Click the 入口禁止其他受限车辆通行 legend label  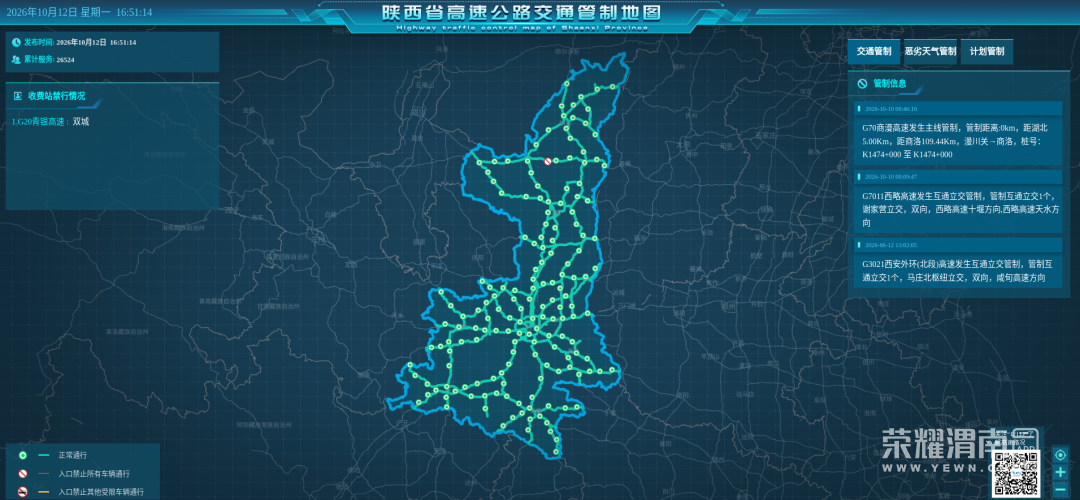[101, 492]
